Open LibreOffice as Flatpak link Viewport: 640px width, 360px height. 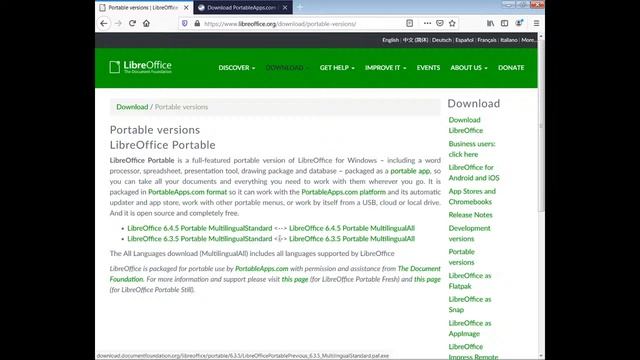click(470, 281)
